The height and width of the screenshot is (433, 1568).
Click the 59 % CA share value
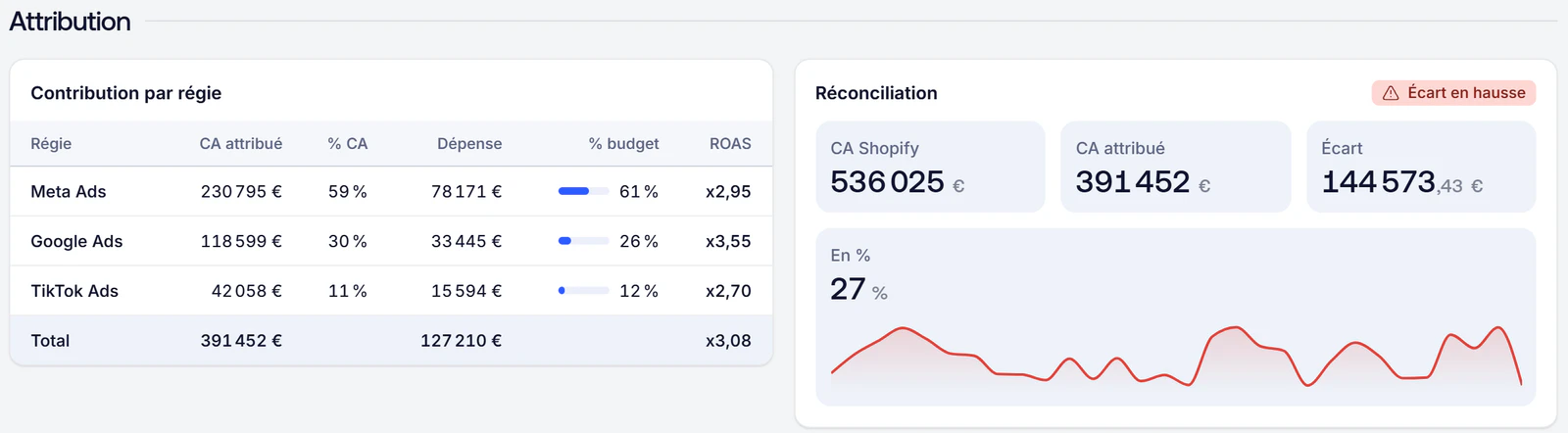[x=348, y=192]
